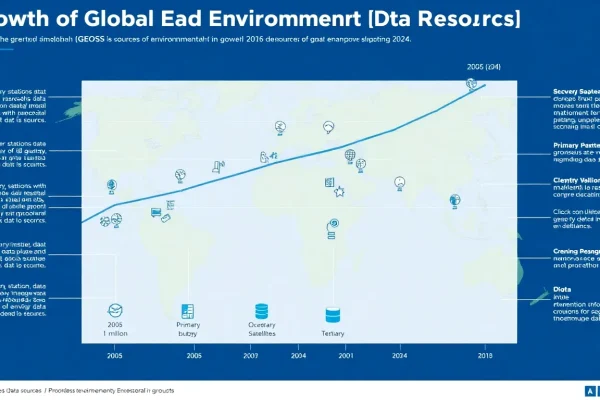
Task: Click the square document icon beside the star
Action: click(329, 182)
